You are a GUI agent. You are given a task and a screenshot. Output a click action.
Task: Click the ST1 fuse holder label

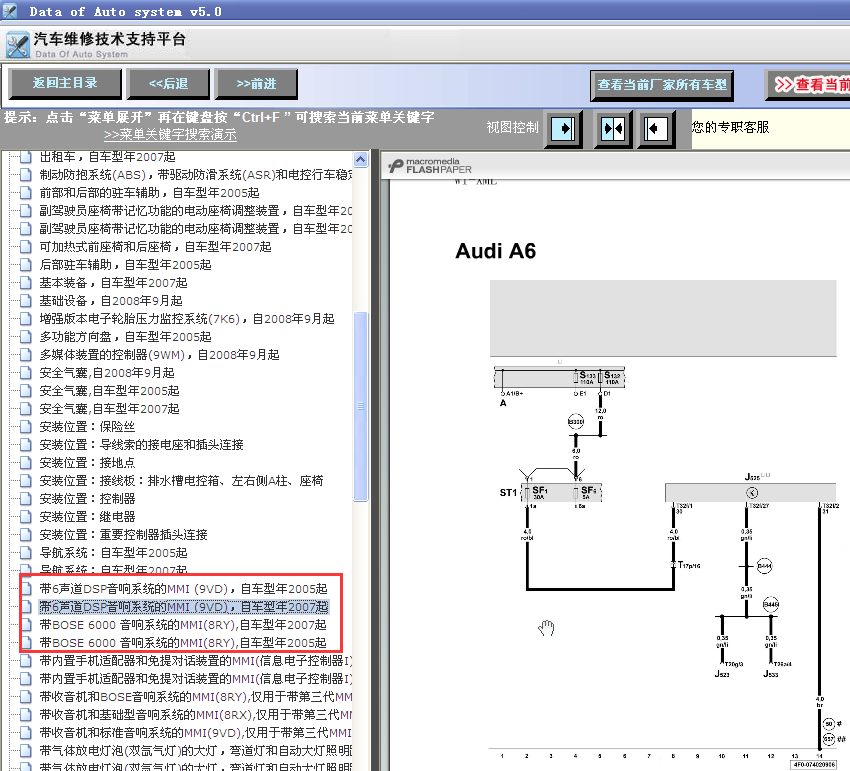click(x=508, y=492)
